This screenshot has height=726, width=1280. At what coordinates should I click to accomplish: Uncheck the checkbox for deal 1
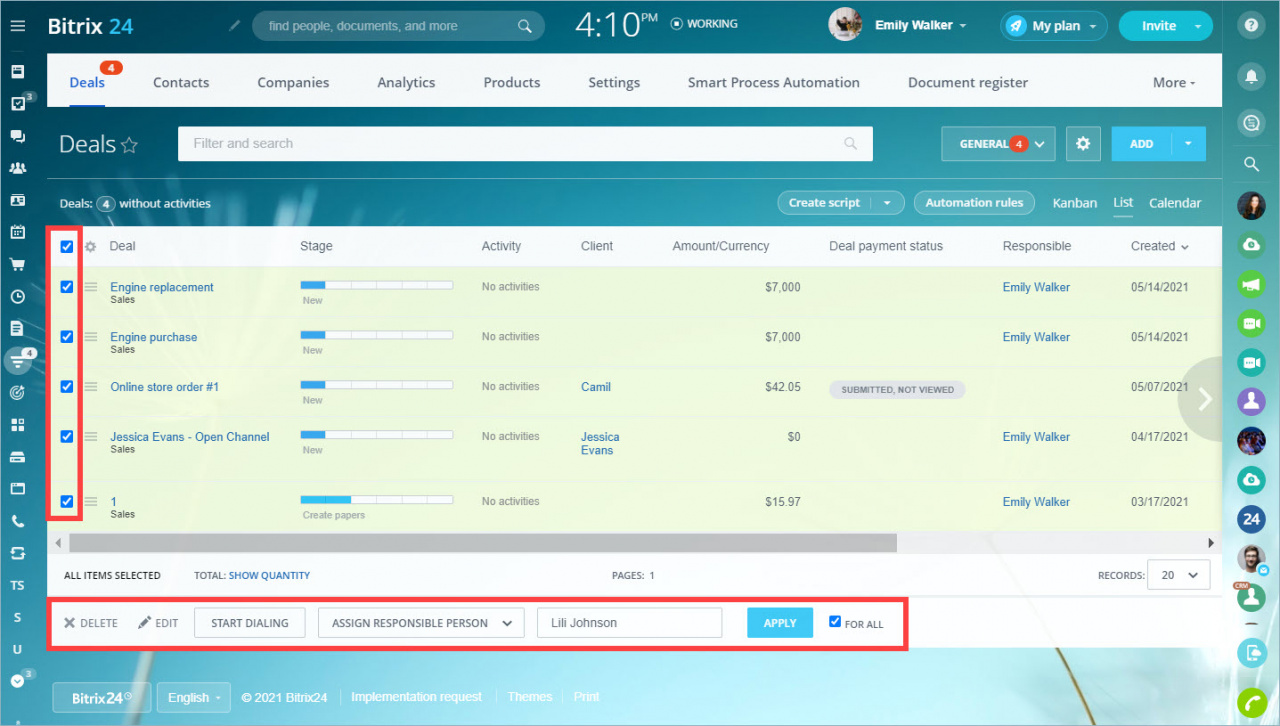point(67,502)
